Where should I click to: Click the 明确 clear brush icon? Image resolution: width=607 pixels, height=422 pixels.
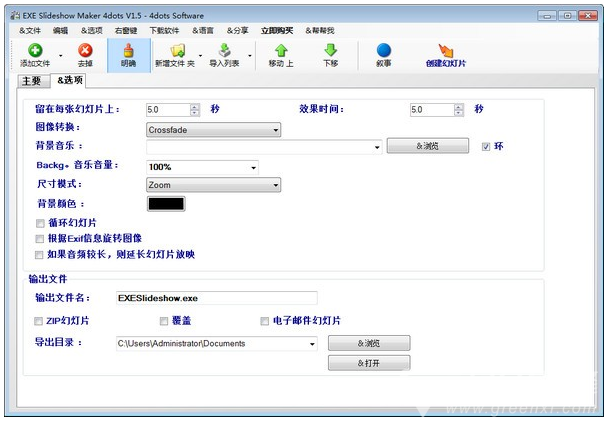[129, 51]
